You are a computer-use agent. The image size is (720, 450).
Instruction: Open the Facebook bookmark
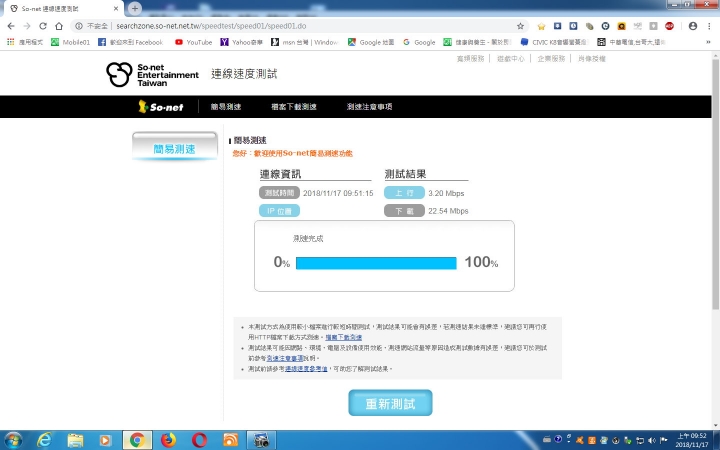point(131,42)
